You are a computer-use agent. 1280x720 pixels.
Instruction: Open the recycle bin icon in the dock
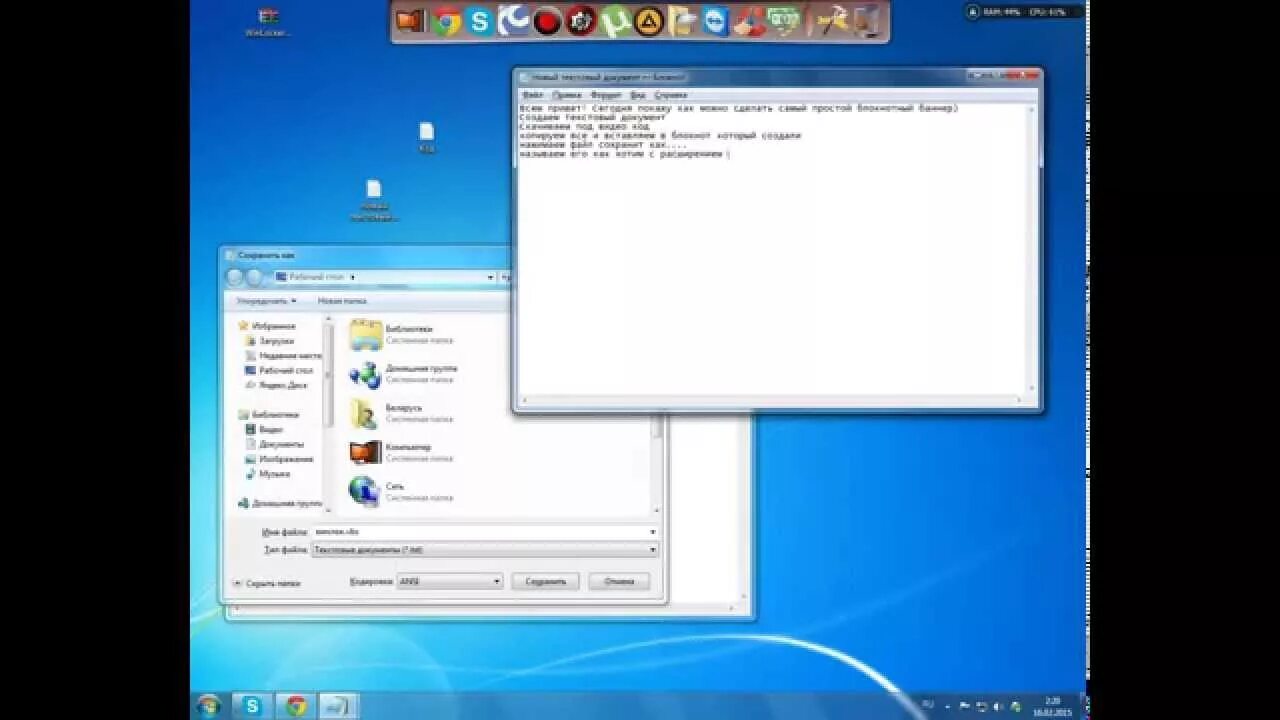[868, 21]
